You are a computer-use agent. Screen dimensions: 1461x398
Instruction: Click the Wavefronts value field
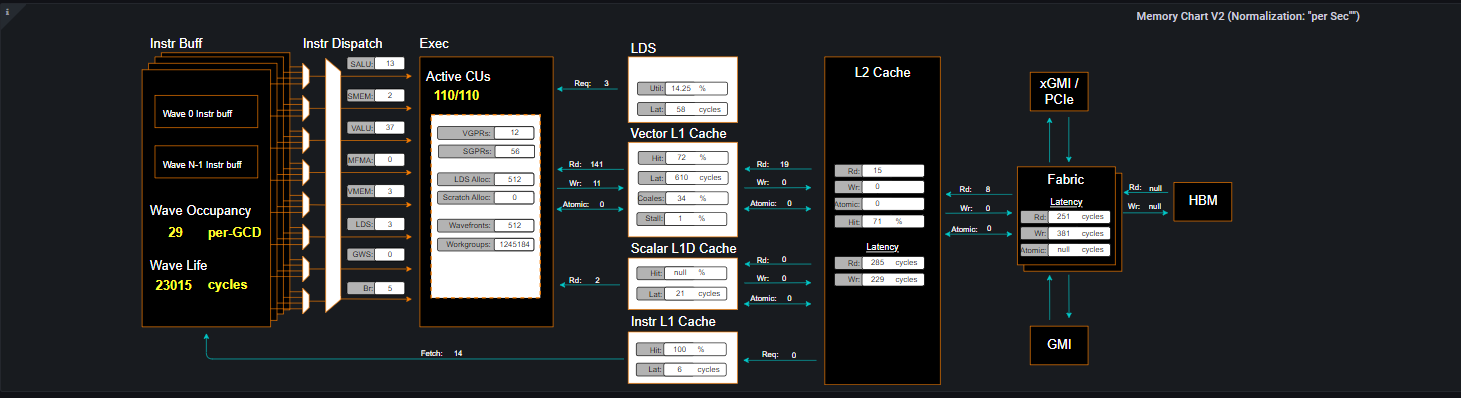coord(514,226)
